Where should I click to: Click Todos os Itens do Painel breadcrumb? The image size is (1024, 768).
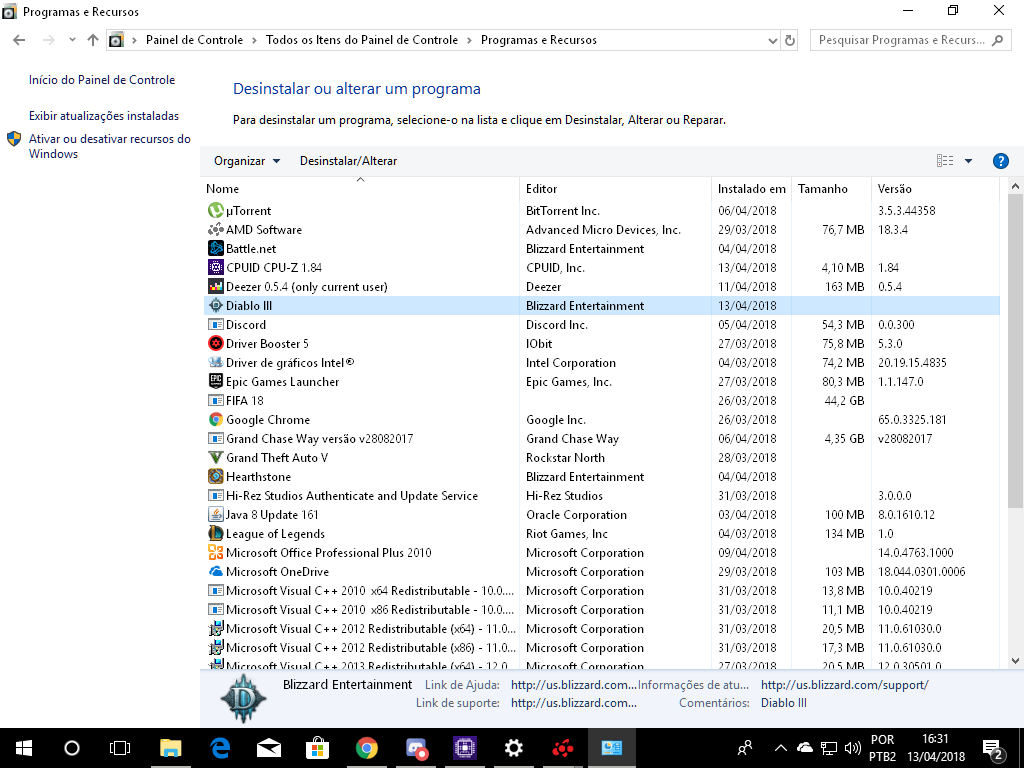coord(362,40)
